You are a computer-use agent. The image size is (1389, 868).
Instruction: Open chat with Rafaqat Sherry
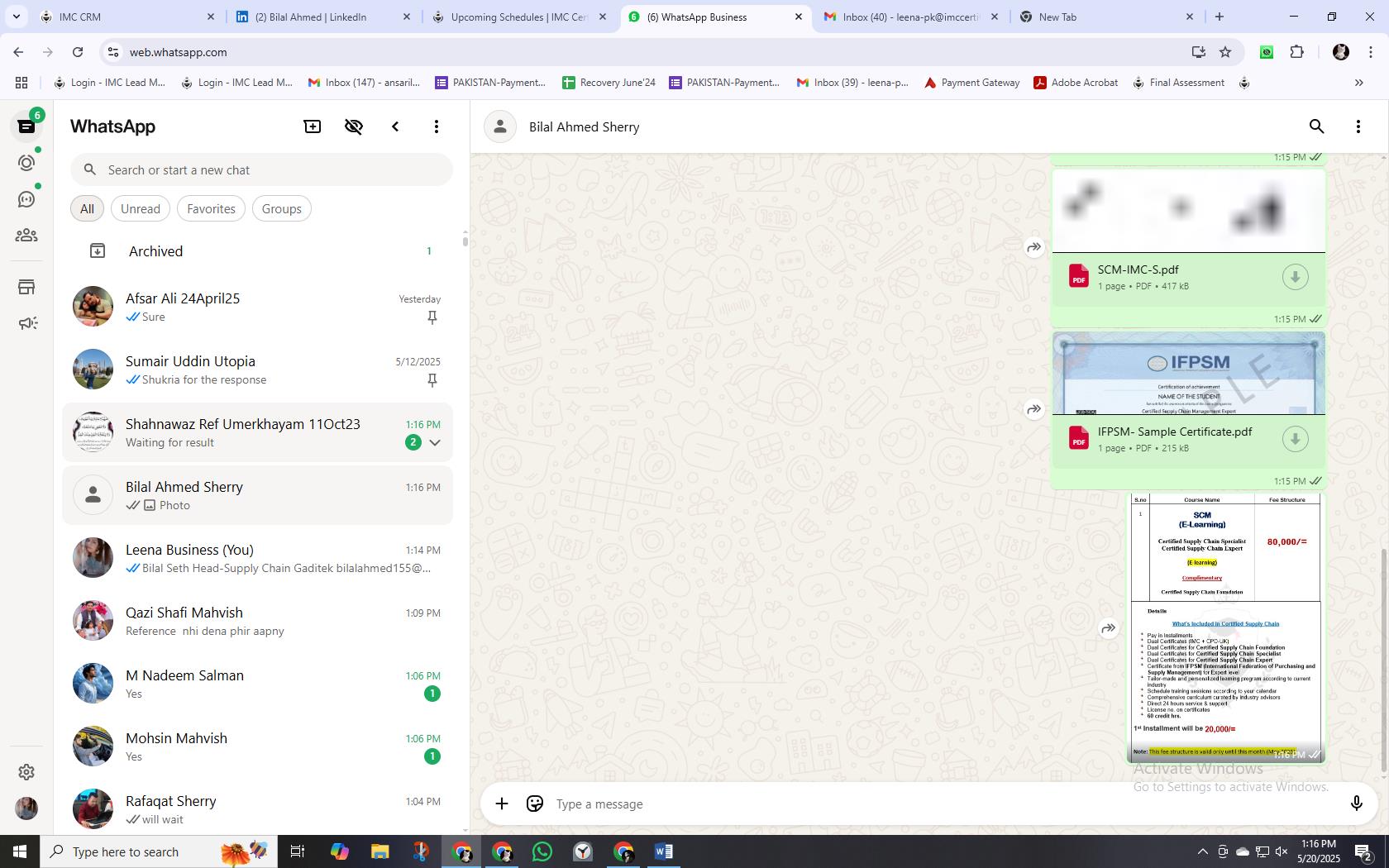pos(257,809)
